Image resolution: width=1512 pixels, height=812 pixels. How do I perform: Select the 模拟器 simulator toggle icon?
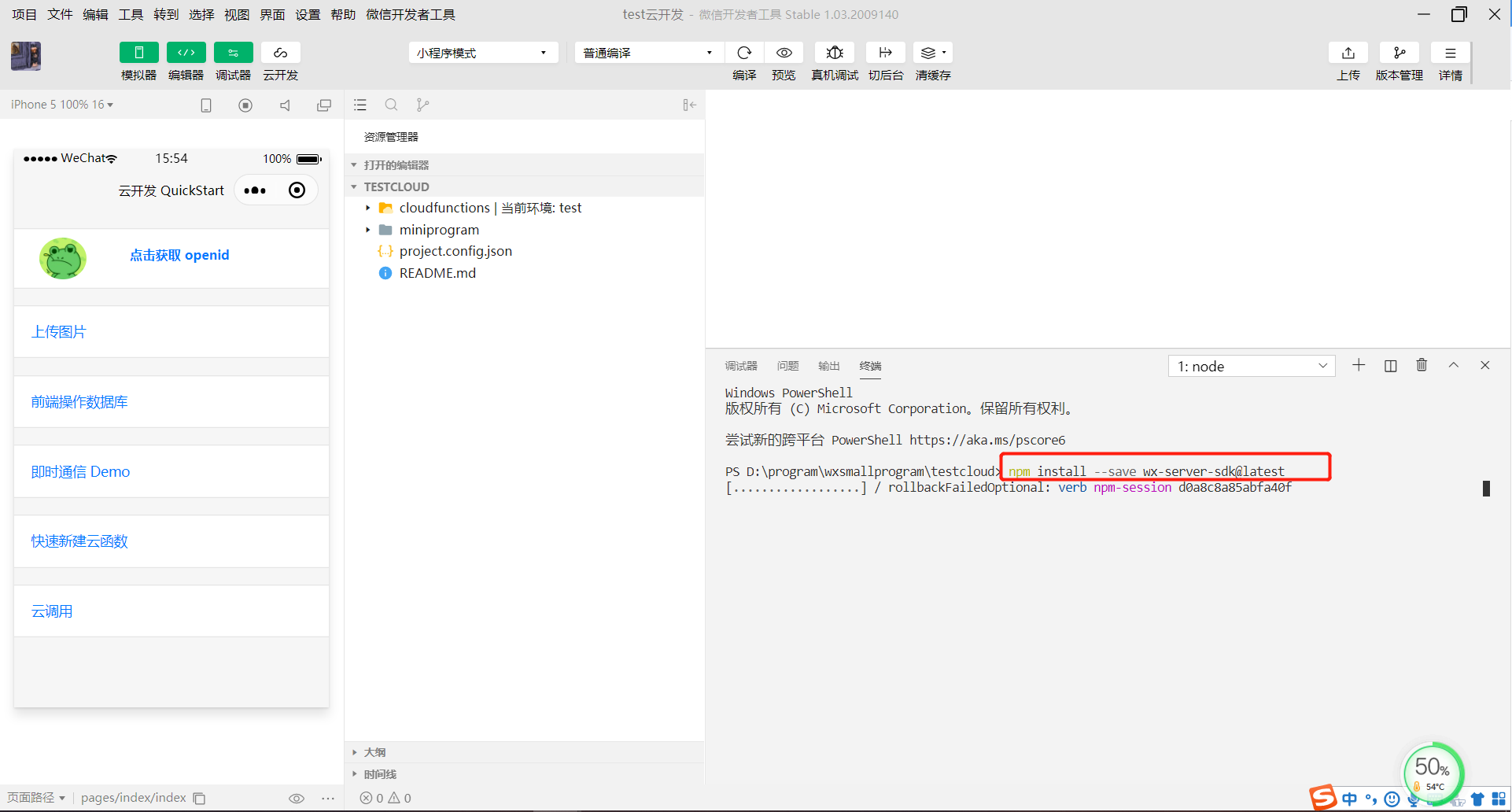(138, 52)
